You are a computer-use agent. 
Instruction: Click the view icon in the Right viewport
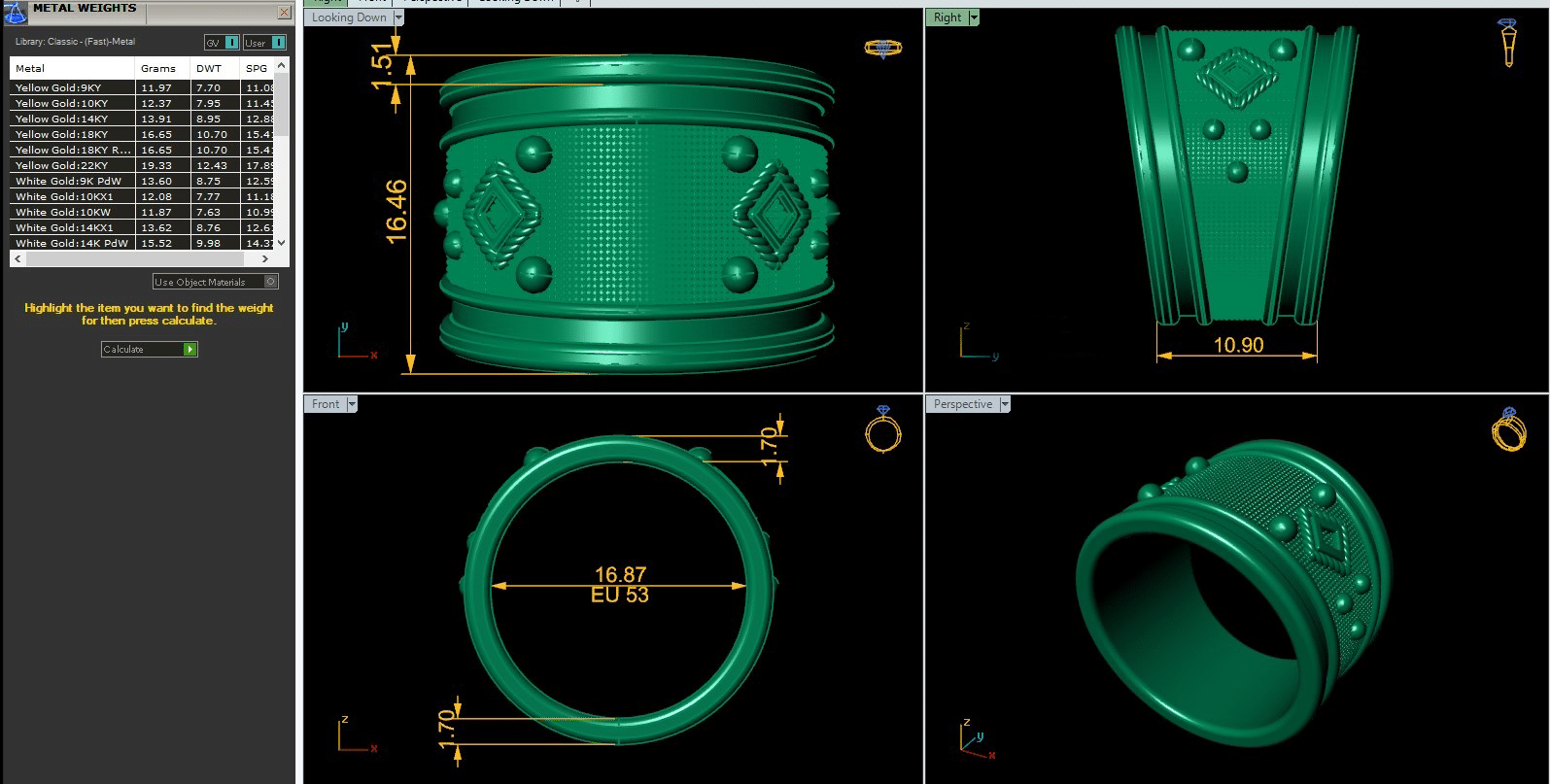click(x=1507, y=42)
